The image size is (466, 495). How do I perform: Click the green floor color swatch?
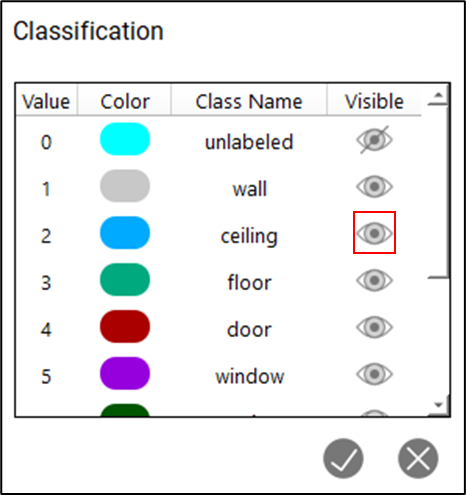click(x=125, y=279)
